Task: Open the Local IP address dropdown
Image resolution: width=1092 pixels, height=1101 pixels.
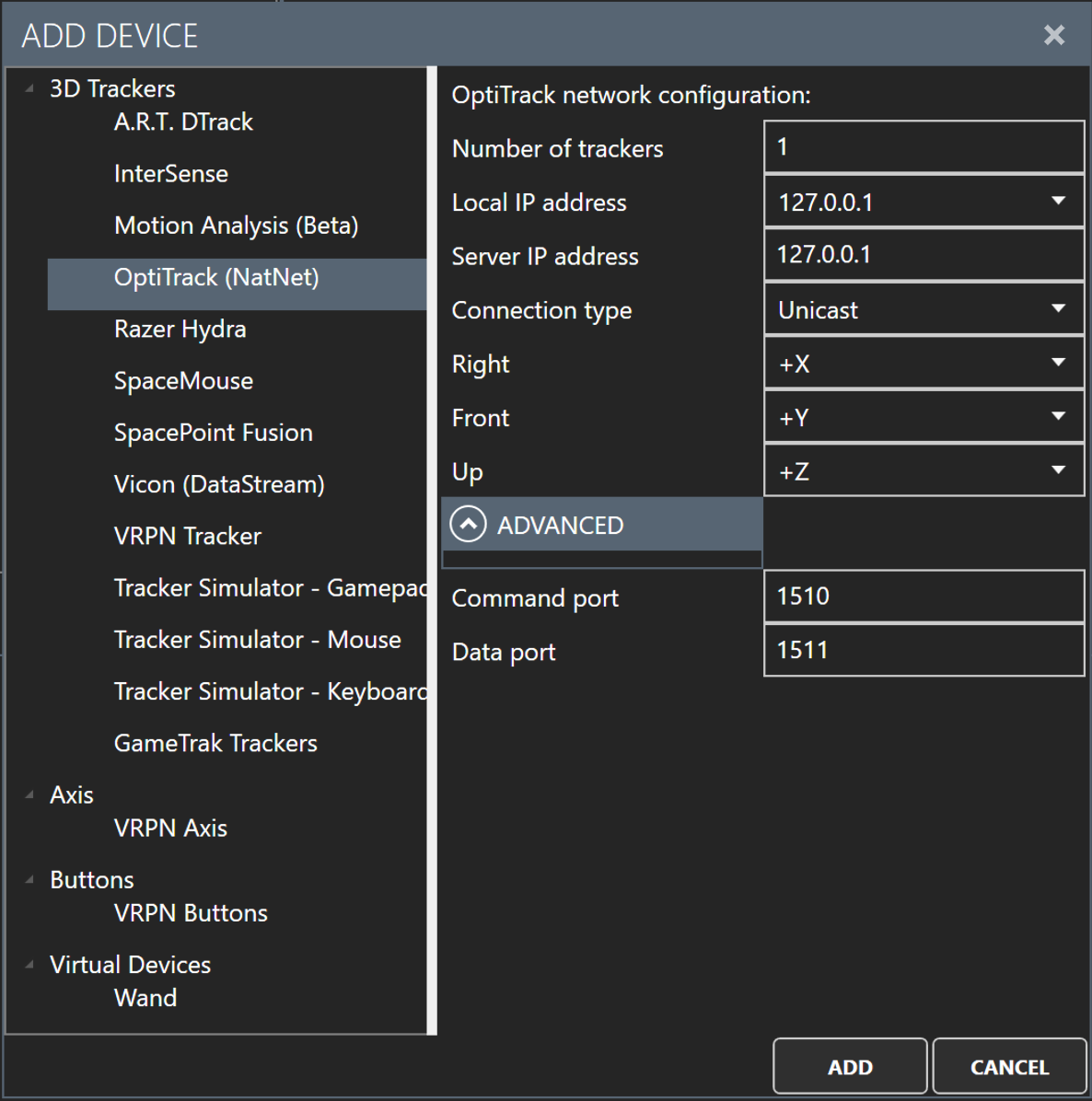Action: tap(924, 202)
